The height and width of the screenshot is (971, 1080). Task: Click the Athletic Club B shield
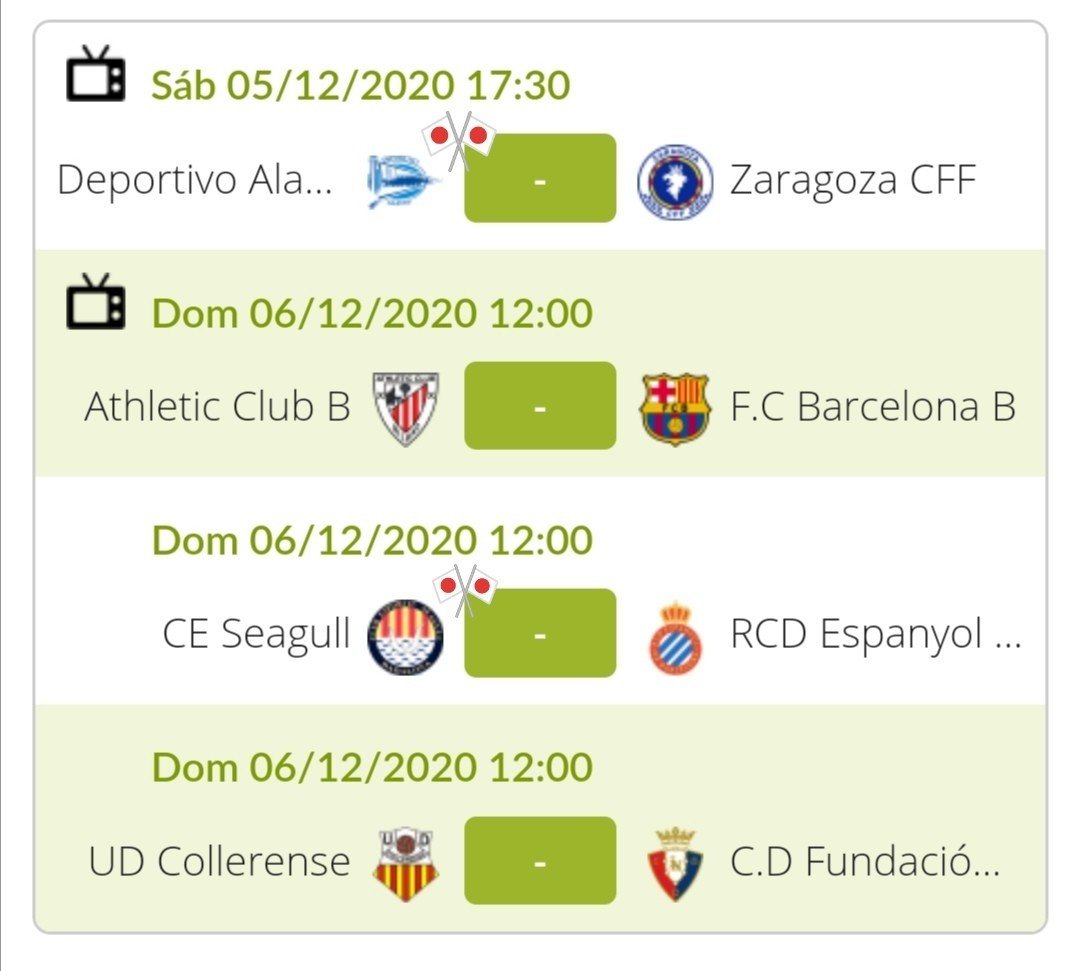click(406, 408)
